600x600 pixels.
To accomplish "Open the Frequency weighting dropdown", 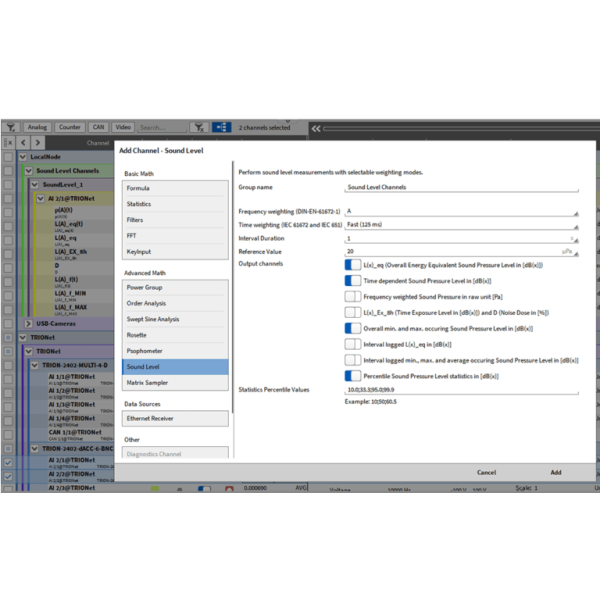I will [461, 212].
